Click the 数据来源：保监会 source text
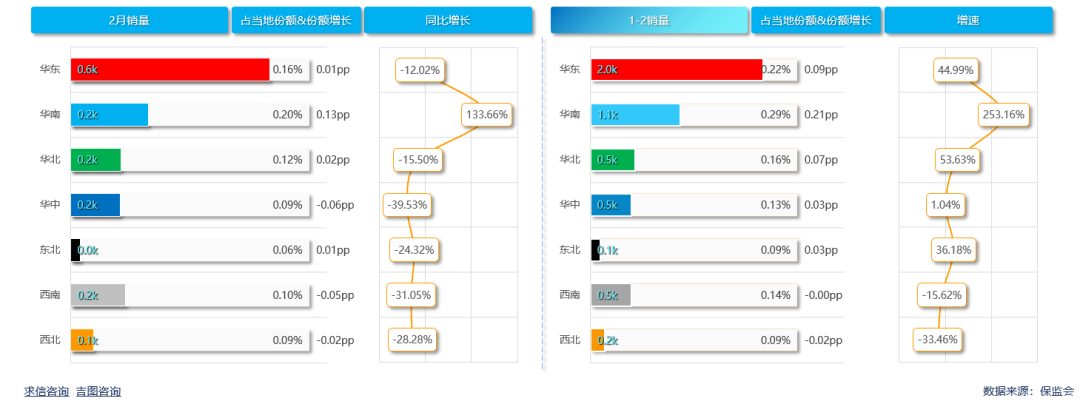This screenshot has height=404, width=1080. 1028,391
